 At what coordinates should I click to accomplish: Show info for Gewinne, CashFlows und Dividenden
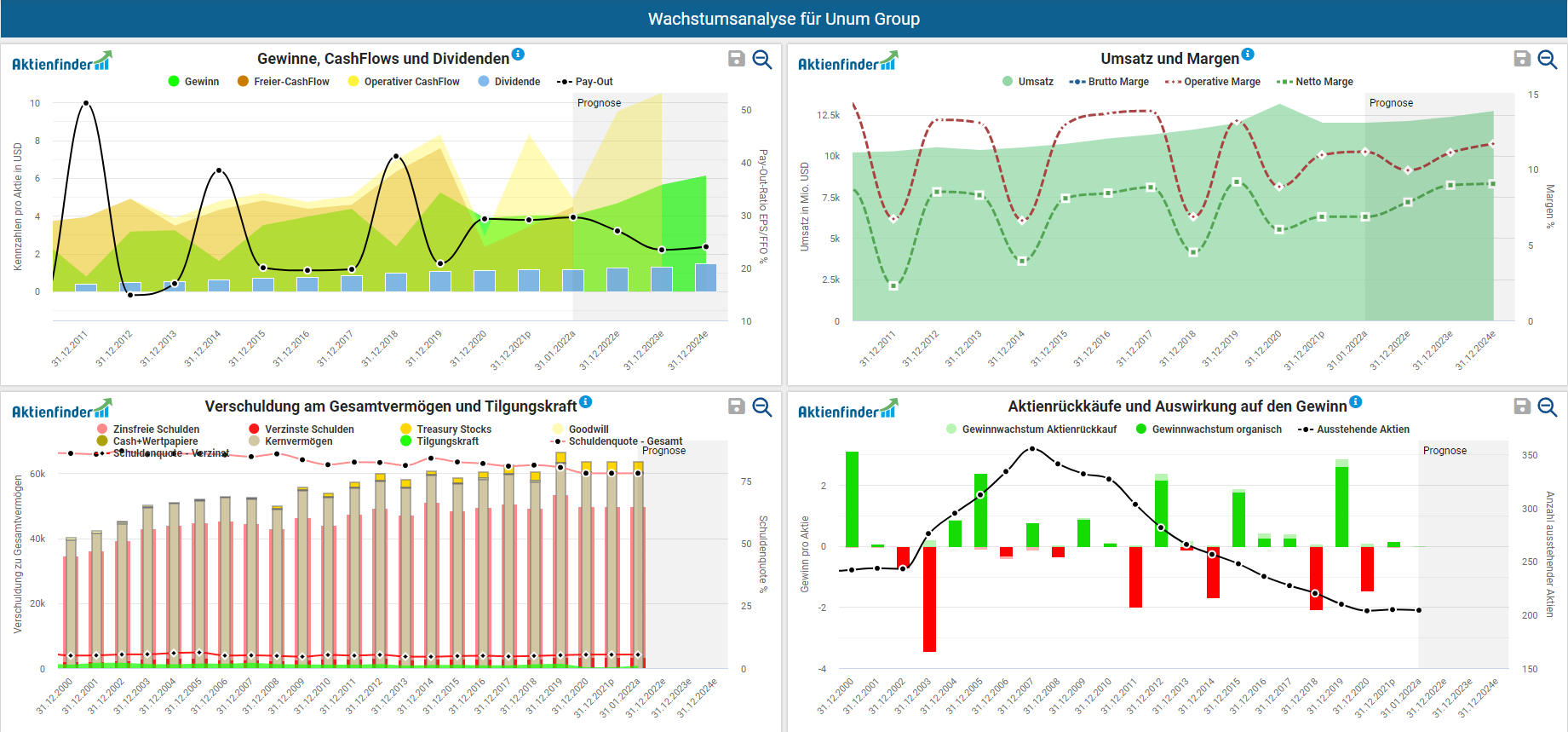(518, 55)
